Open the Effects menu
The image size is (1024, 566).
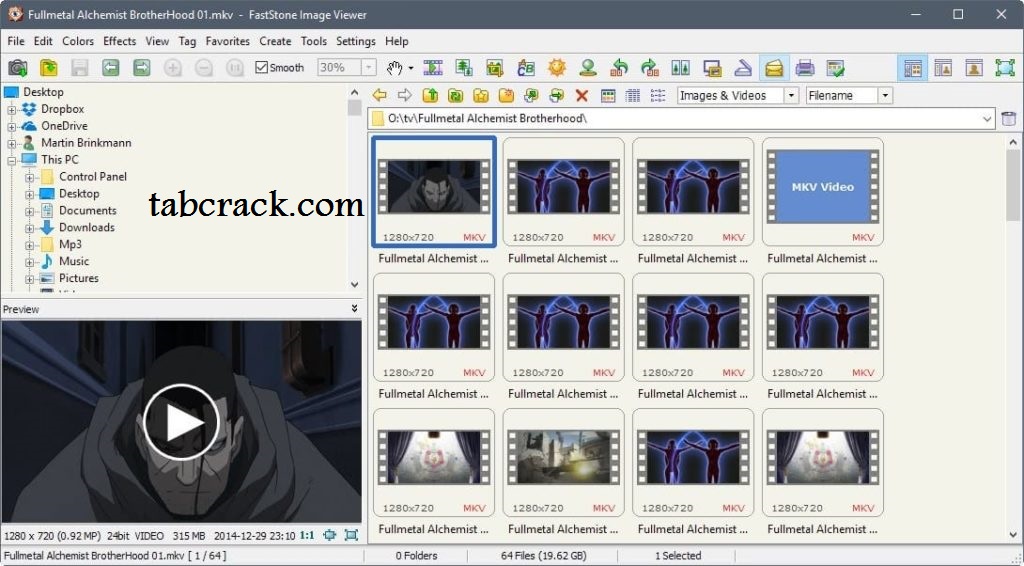pos(120,41)
